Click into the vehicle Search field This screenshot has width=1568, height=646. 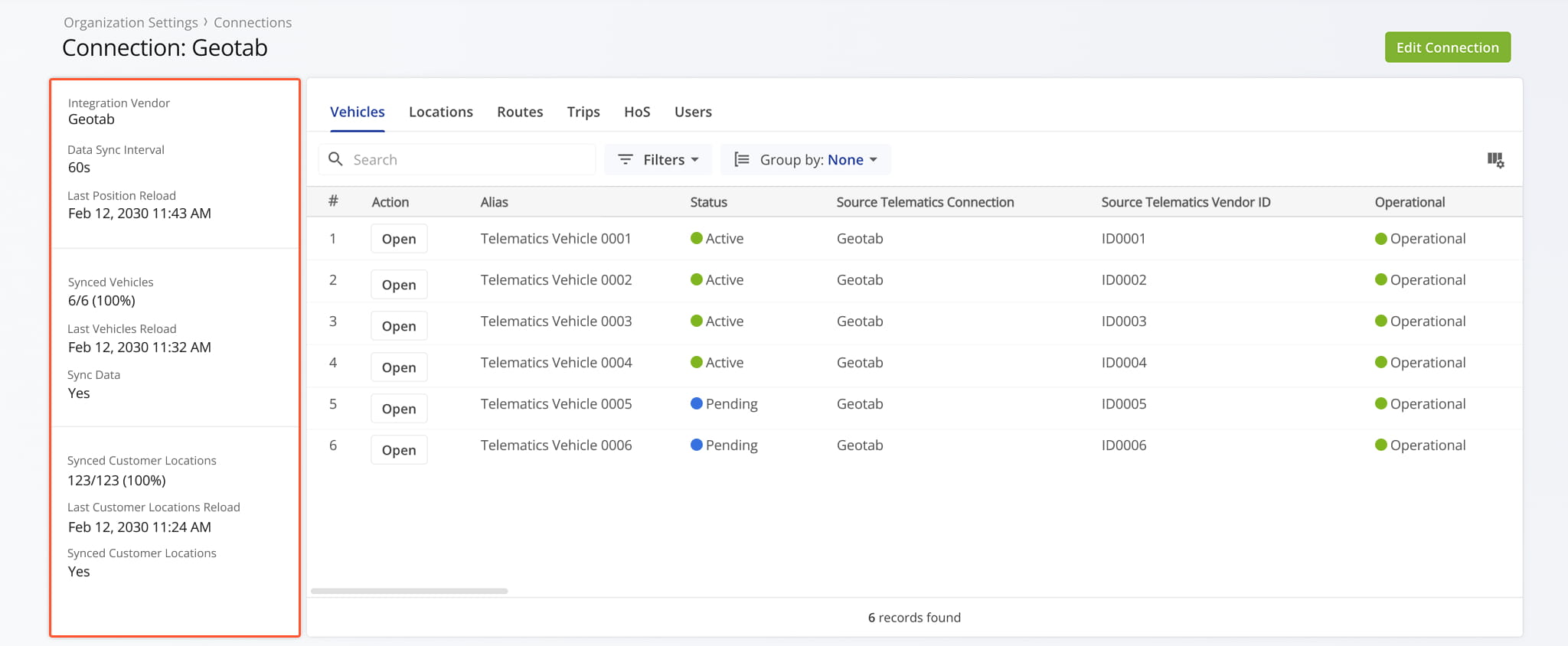(467, 159)
